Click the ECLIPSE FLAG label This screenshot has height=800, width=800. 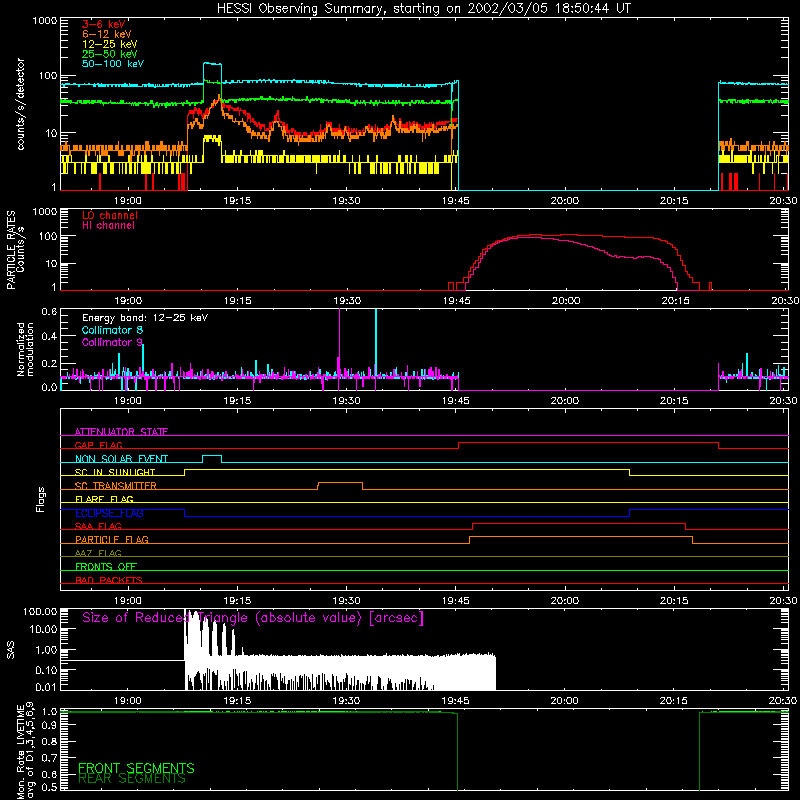coord(109,513)
